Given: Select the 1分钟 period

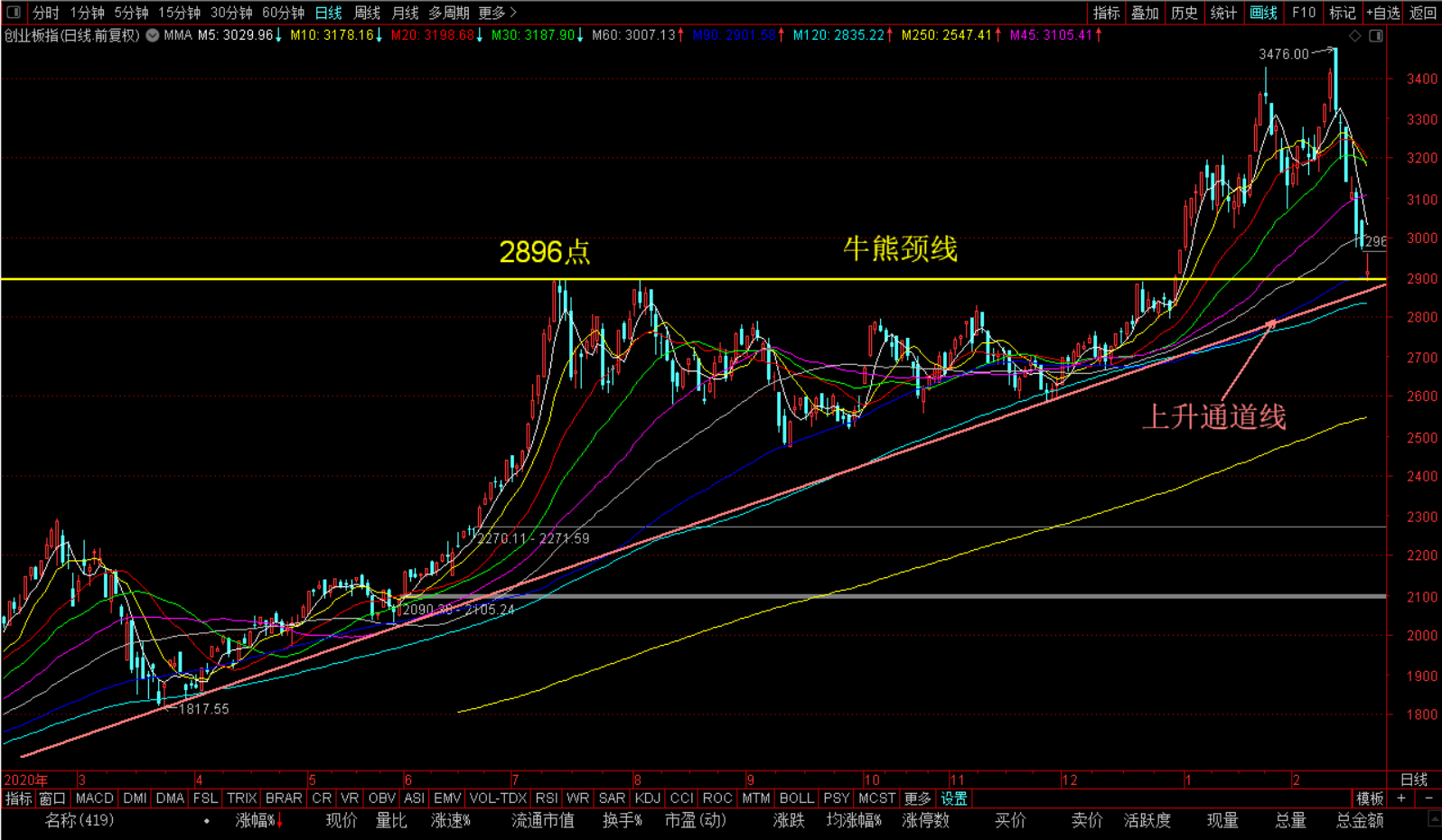Looking at the screenshot, I should pos(88,13).
